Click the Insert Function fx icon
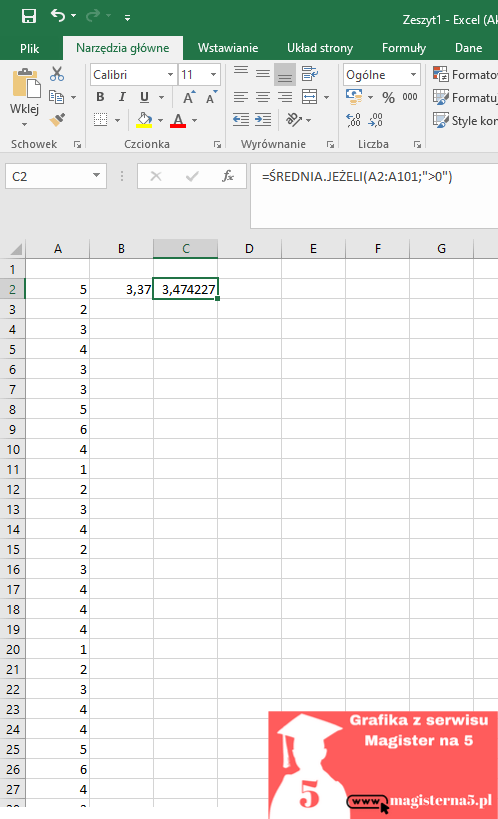 [228, 176]
